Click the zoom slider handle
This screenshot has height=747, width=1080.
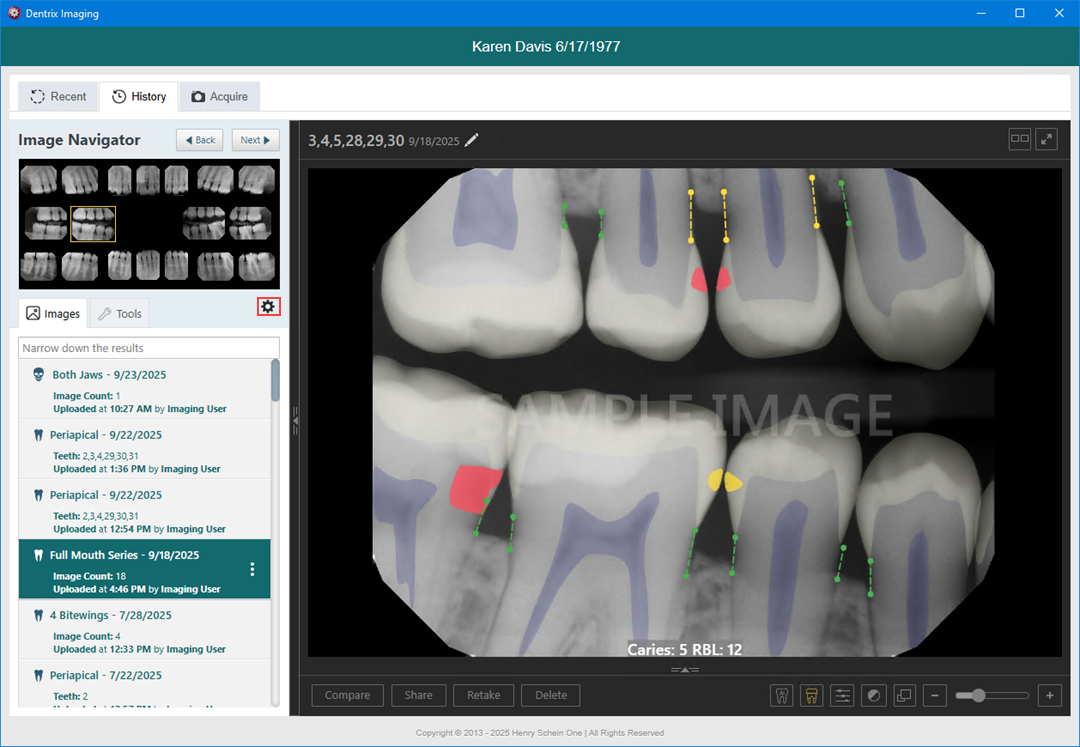pyautogui.click(x=978, y=695)
